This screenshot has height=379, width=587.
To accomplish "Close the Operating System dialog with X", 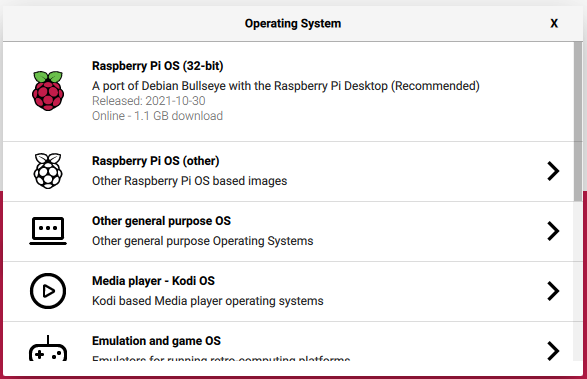I will 554,24.
